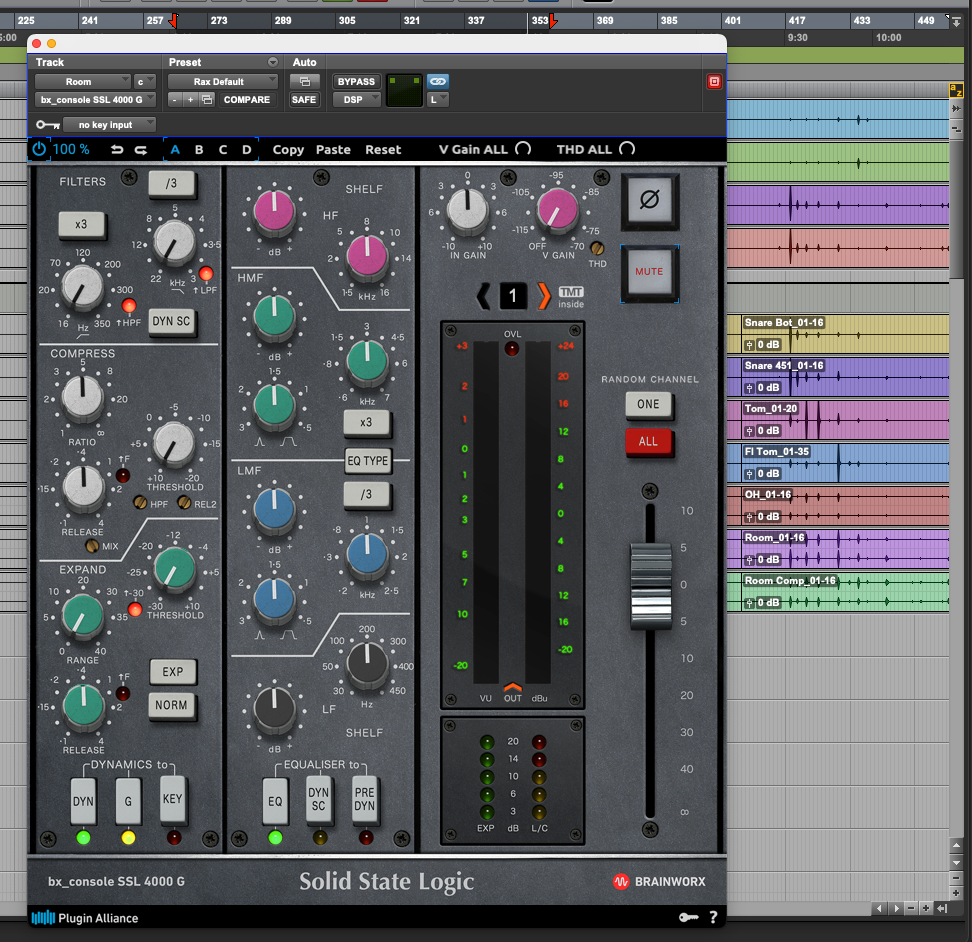The height and width of the screenshot is (942, 972).
Task: Open the Rax Default preset dropdown
Action: 223,82
